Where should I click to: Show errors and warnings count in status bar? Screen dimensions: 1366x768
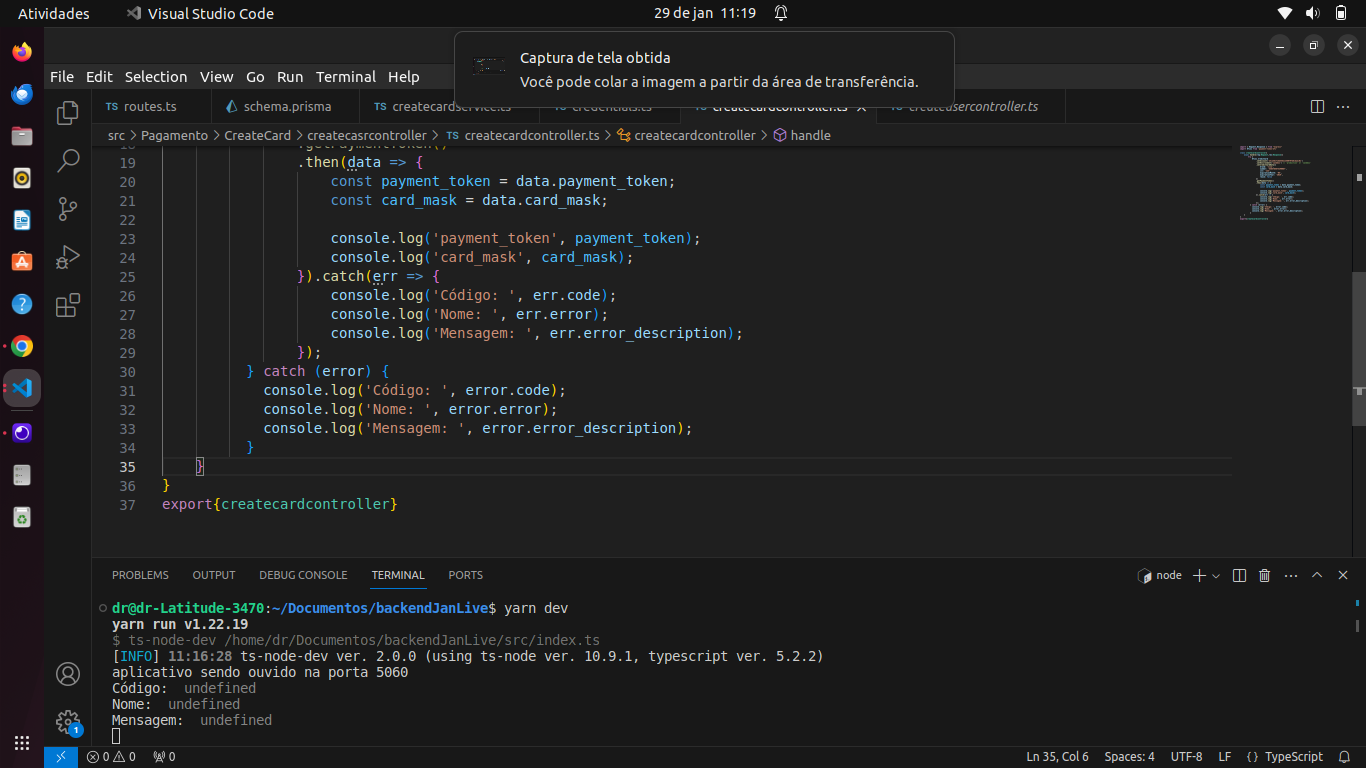pos(111,757)
